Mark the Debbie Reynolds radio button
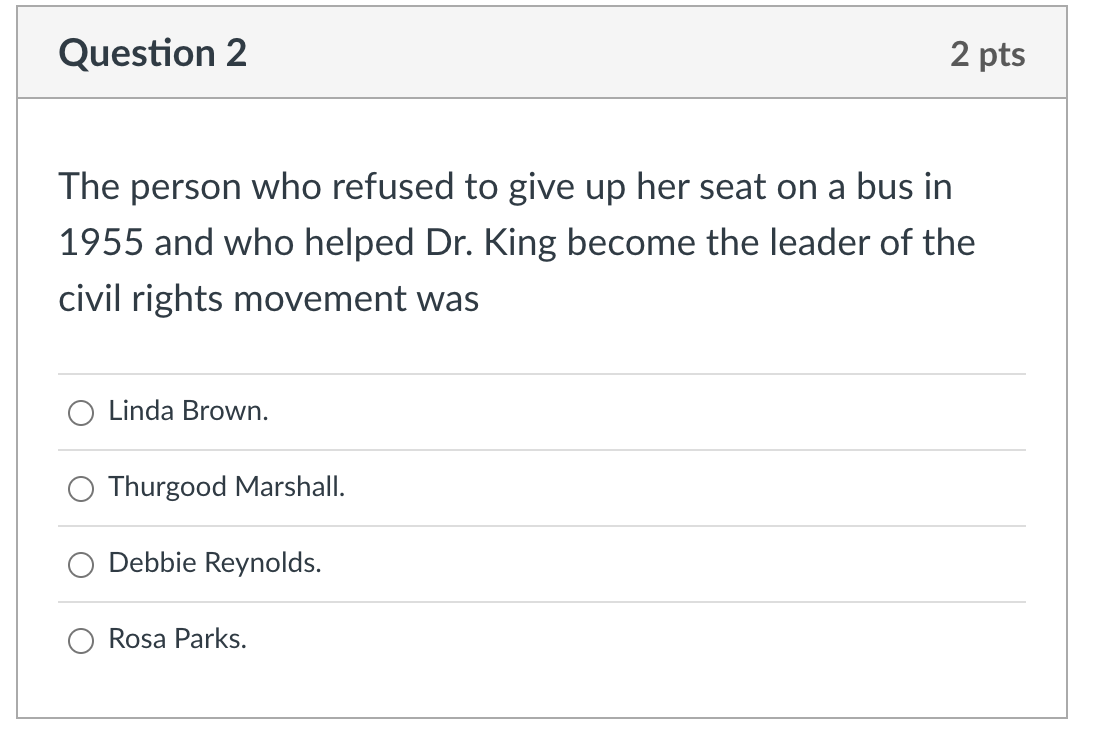This screenshot has width=1110, height=732. coord(81,565)
